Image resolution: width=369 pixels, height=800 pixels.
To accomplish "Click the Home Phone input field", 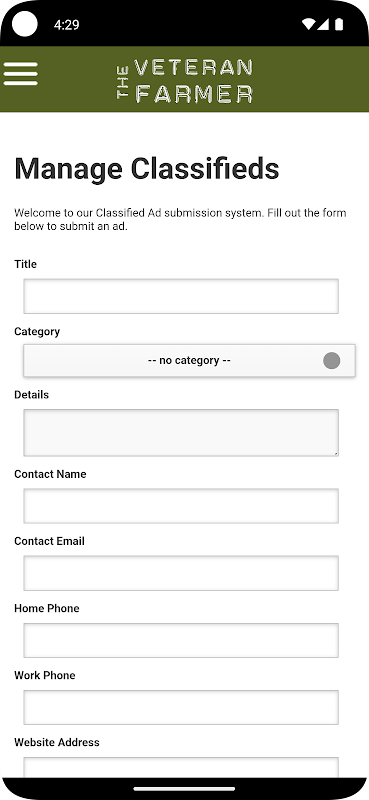I will pos(181,640).
